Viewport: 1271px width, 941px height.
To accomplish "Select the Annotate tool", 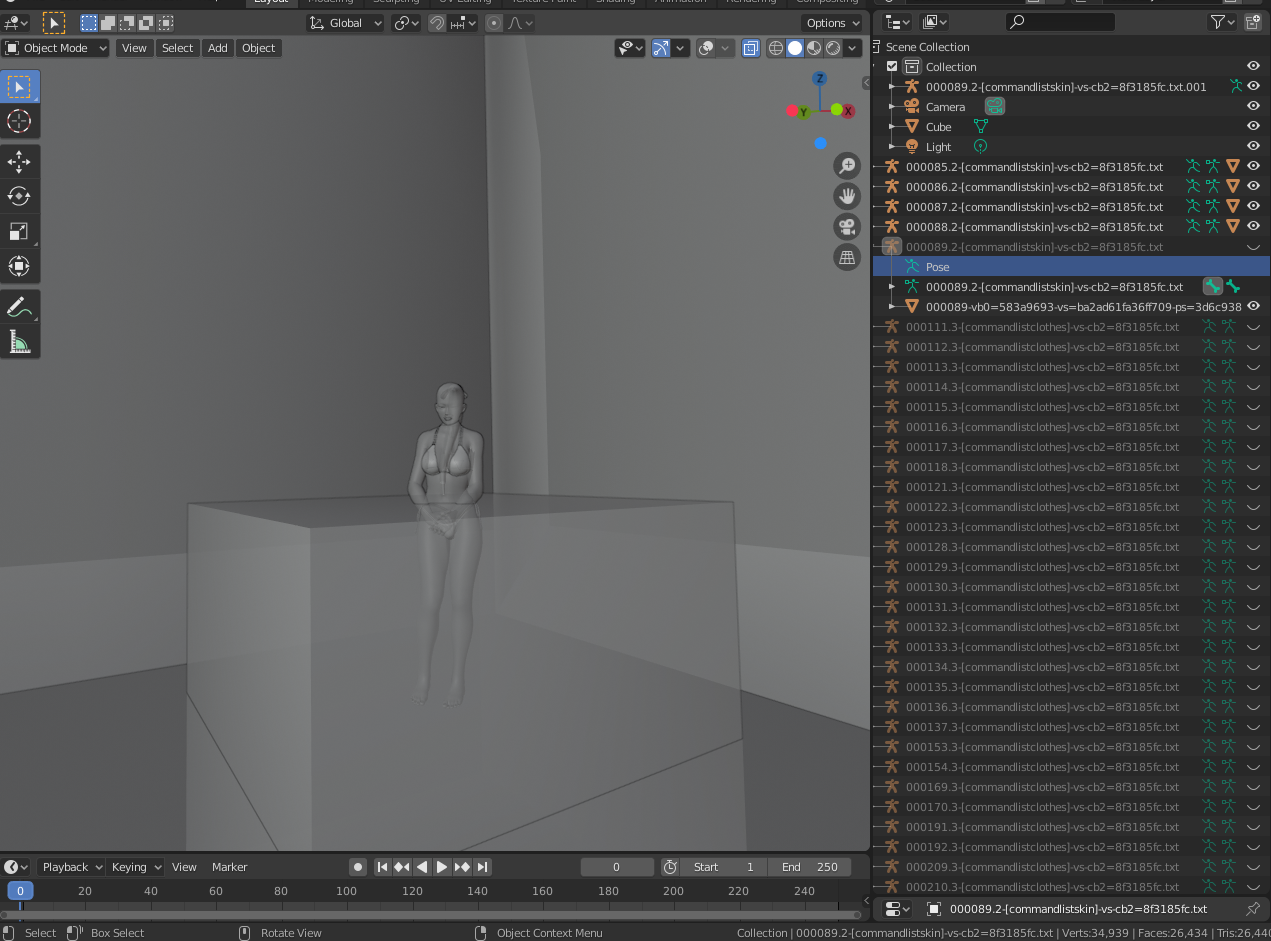I will (19, 307).
